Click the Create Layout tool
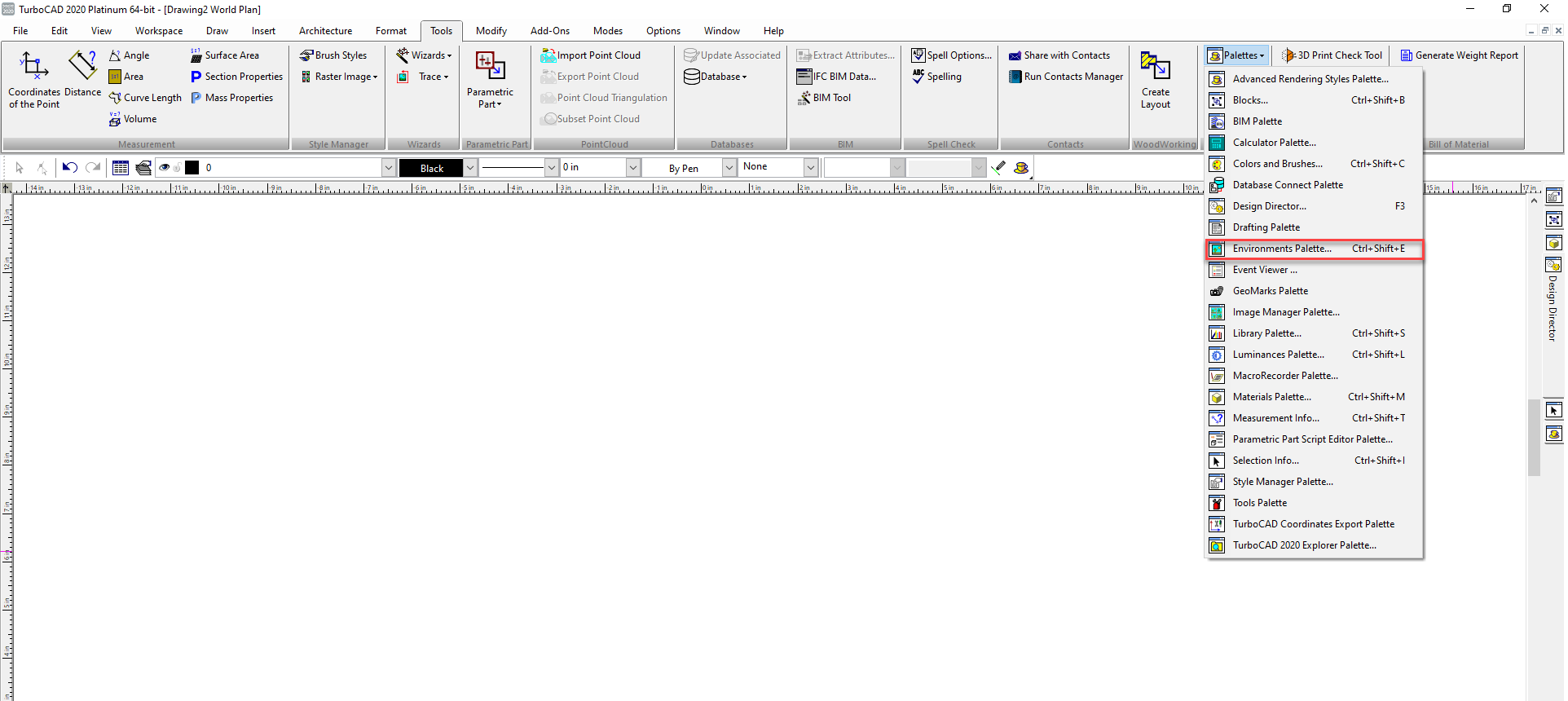The image size is (1568, 701). coord(1156,80)
